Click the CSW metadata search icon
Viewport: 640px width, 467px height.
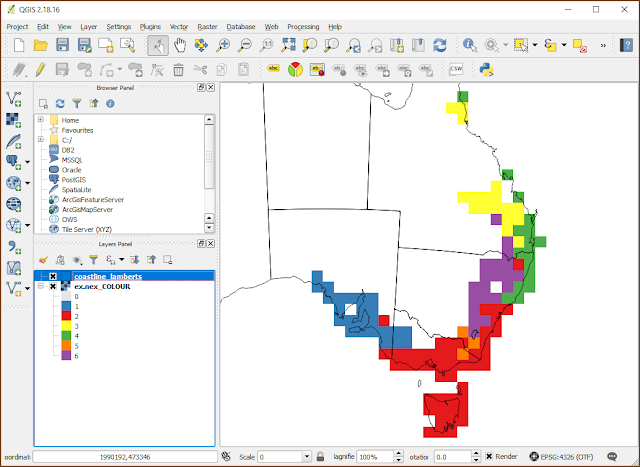point(456,69)
